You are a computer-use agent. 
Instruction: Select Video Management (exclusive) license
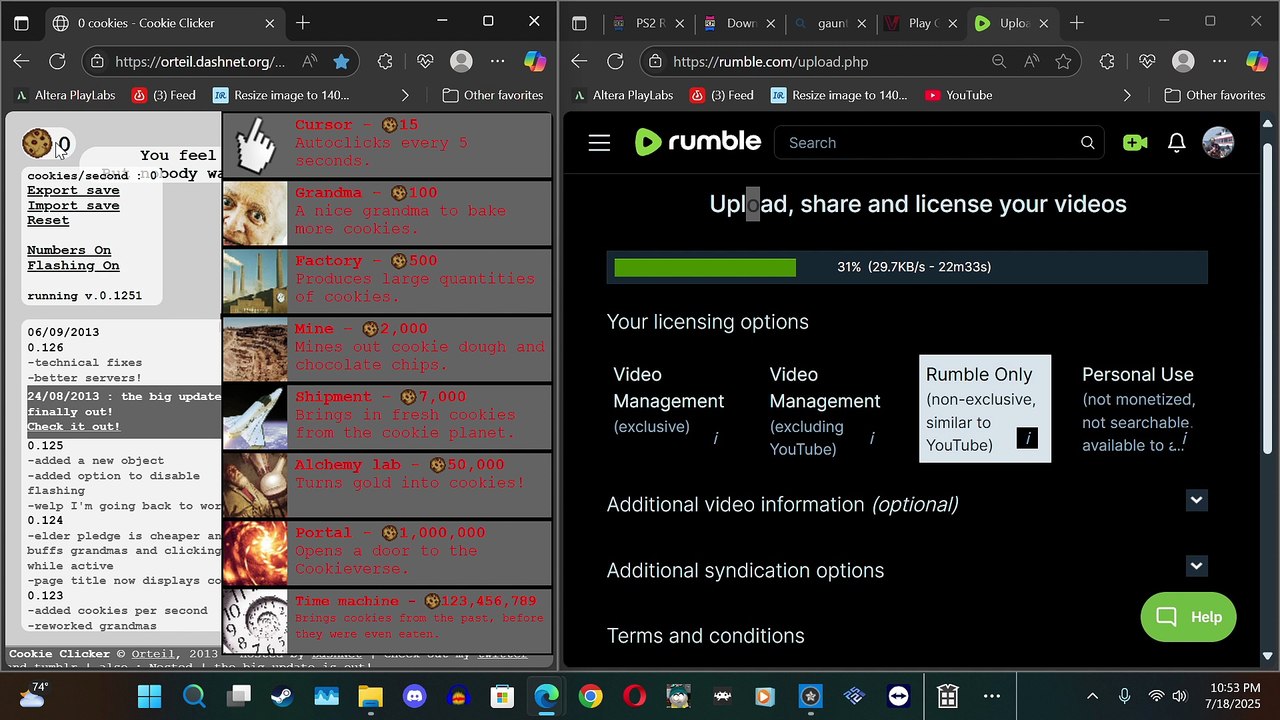tap(672, 408)
